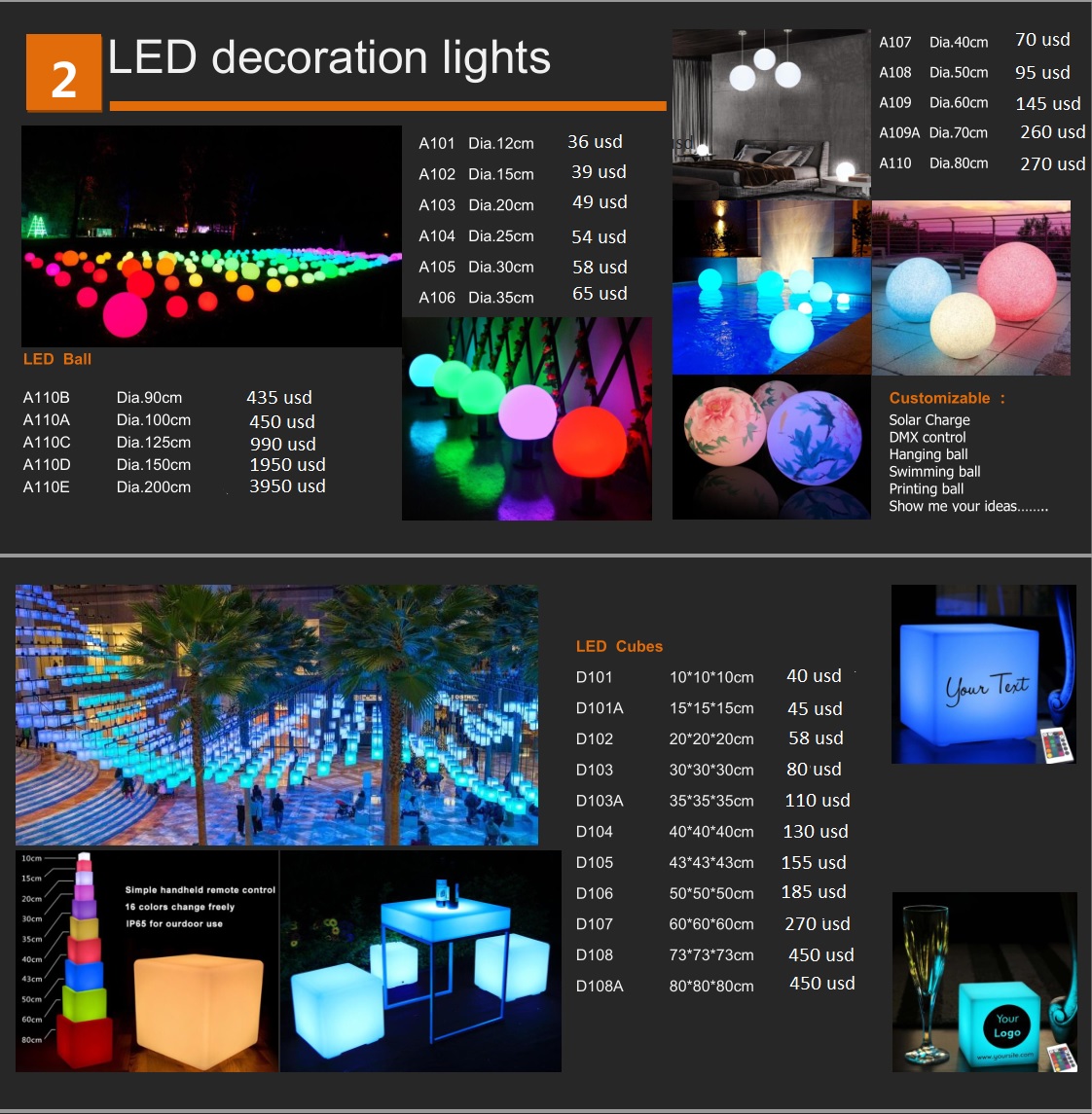
Task: Select the D108A cube code
Action: [600, 987]
